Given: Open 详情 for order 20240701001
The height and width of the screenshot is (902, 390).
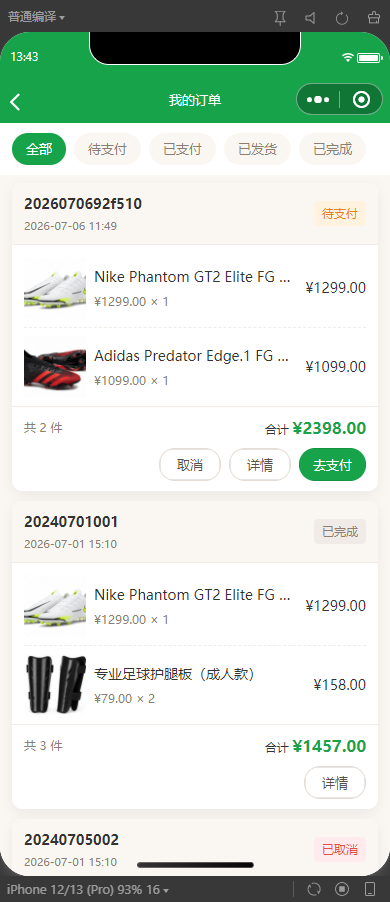Looking at the screenshot, I should 335,783.
